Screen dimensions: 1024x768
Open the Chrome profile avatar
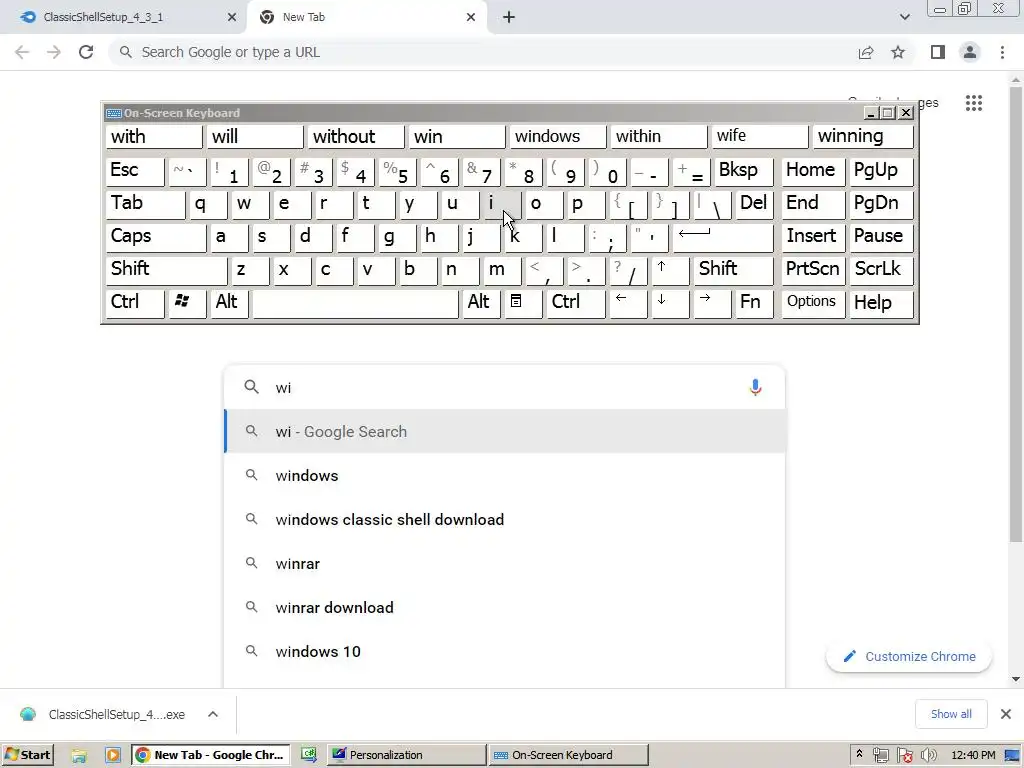click(x=970, y=52)
